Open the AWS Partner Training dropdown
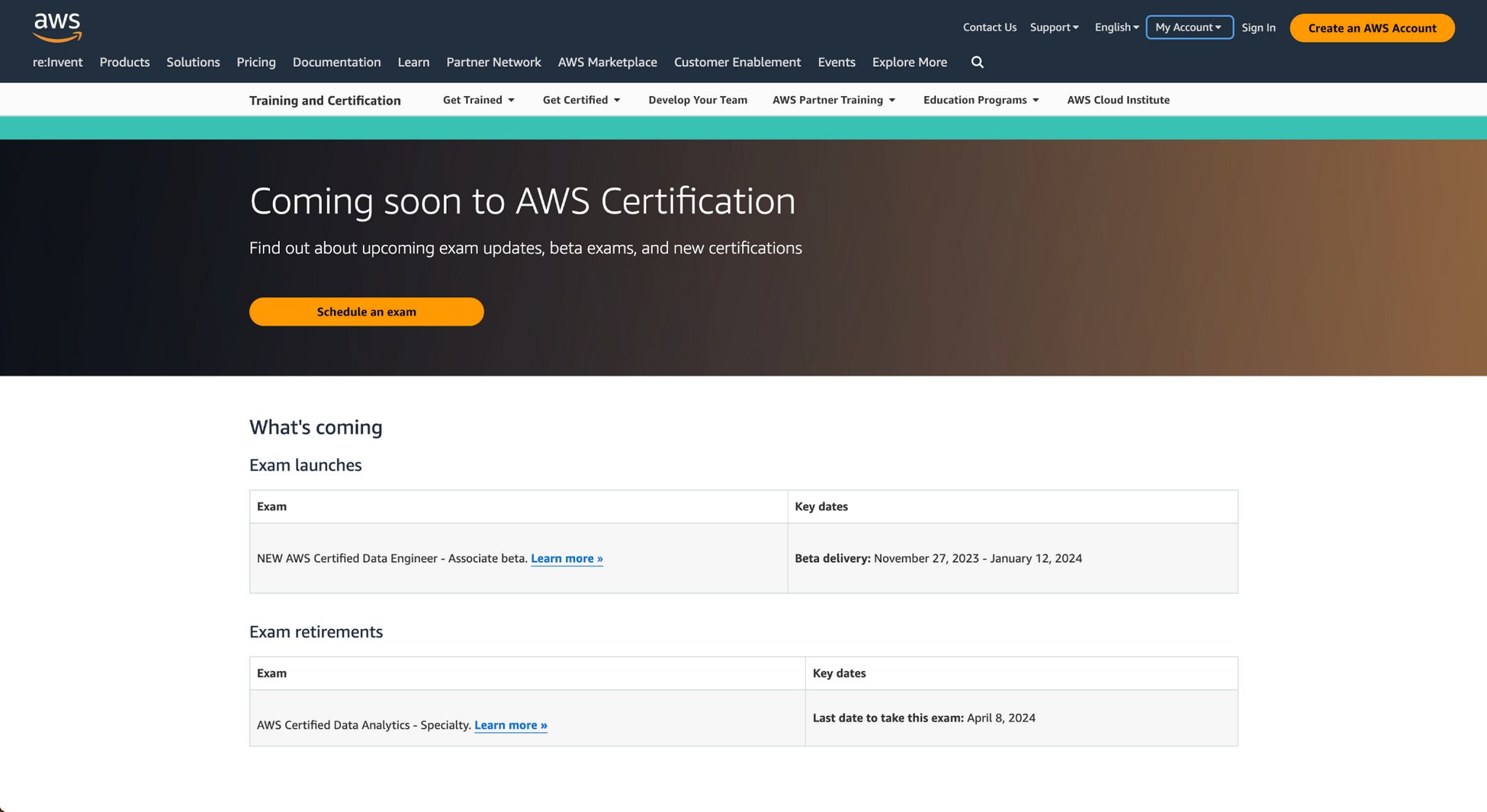The height and width of the screenshot is (812, 1487). point(834,100)
